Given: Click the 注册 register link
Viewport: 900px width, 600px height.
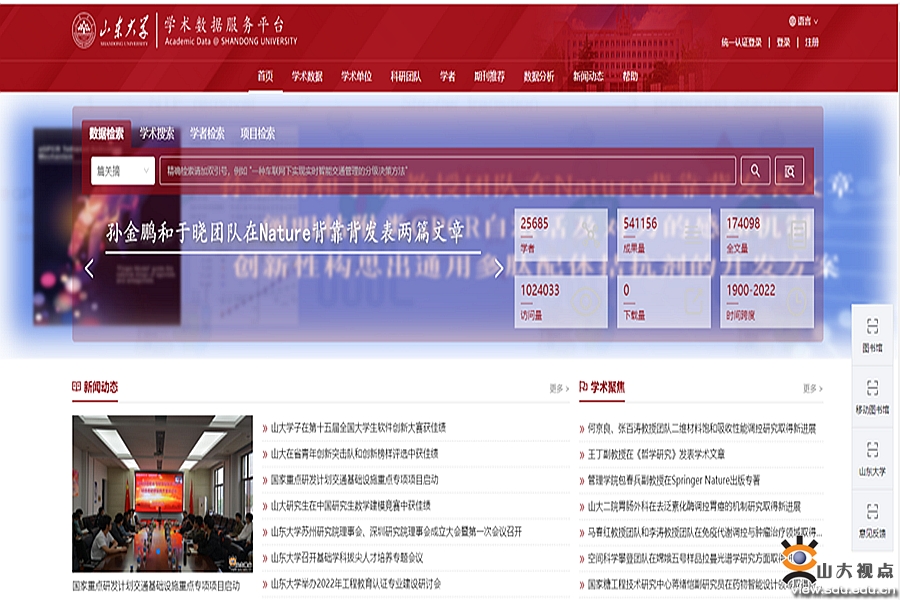Looking at the screenshot, I should [x=812, y=42].
